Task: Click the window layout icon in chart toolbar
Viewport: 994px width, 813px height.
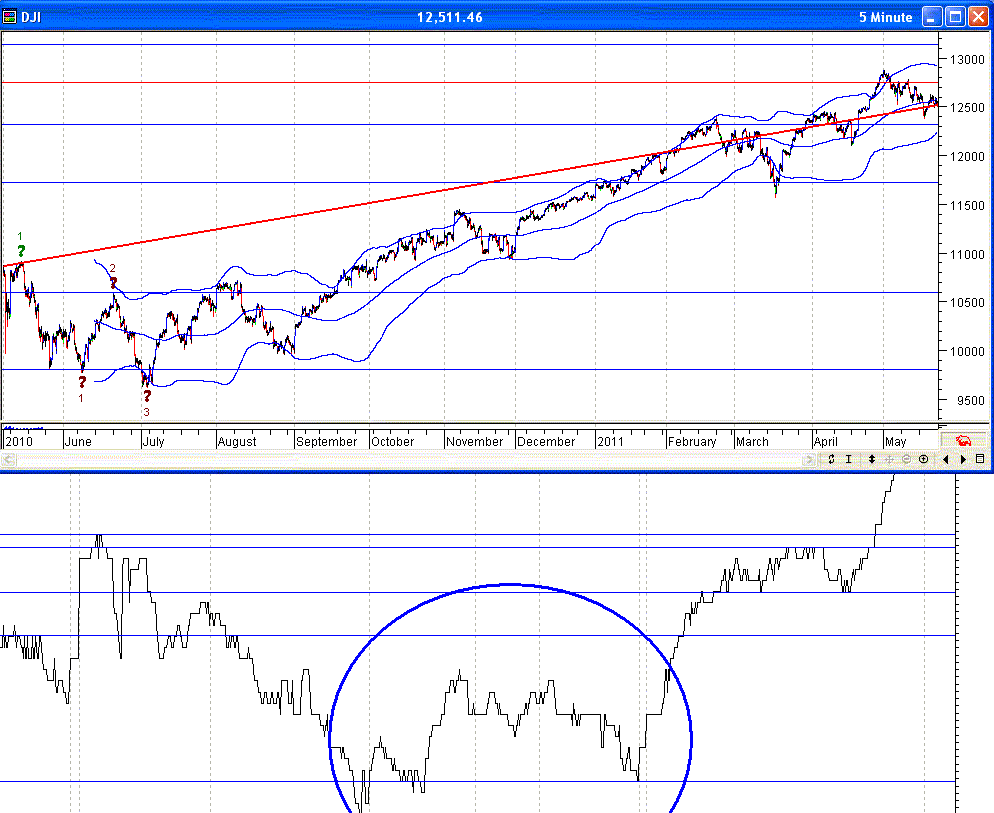Action: [x=980, y=459]
